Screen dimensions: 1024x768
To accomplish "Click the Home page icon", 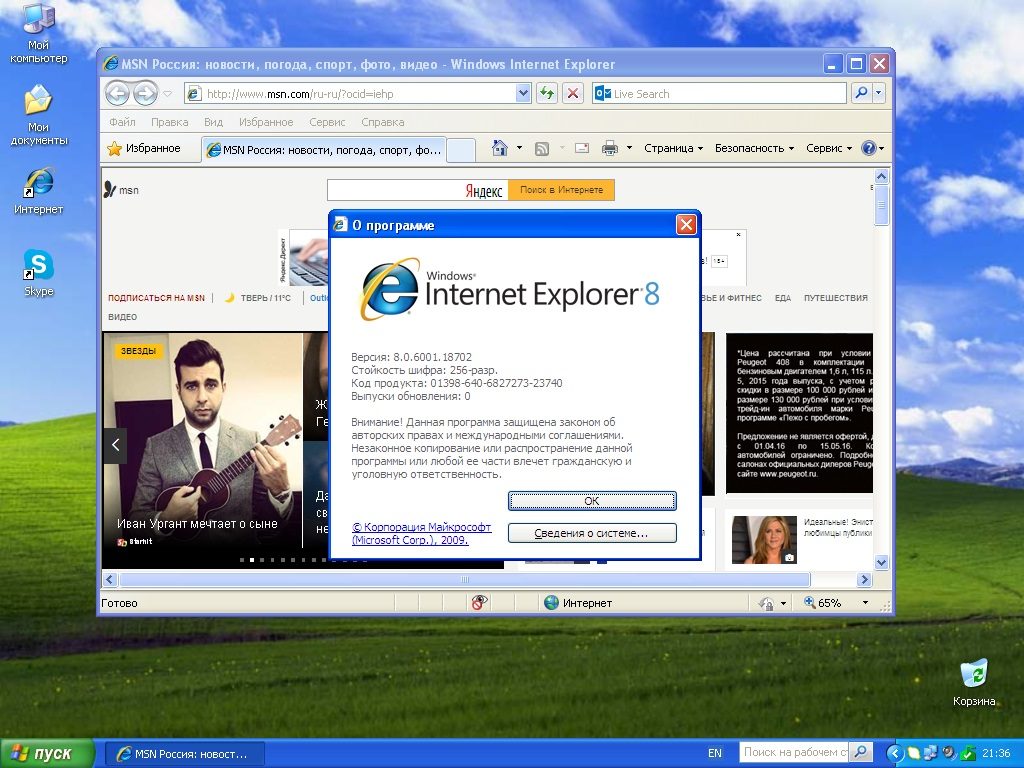I will pos(500,148).
